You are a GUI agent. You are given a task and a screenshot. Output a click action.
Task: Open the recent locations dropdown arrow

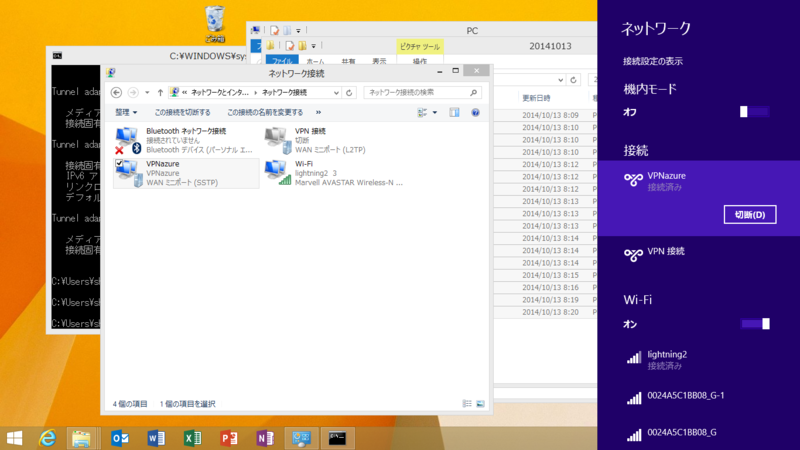(147, 92)
